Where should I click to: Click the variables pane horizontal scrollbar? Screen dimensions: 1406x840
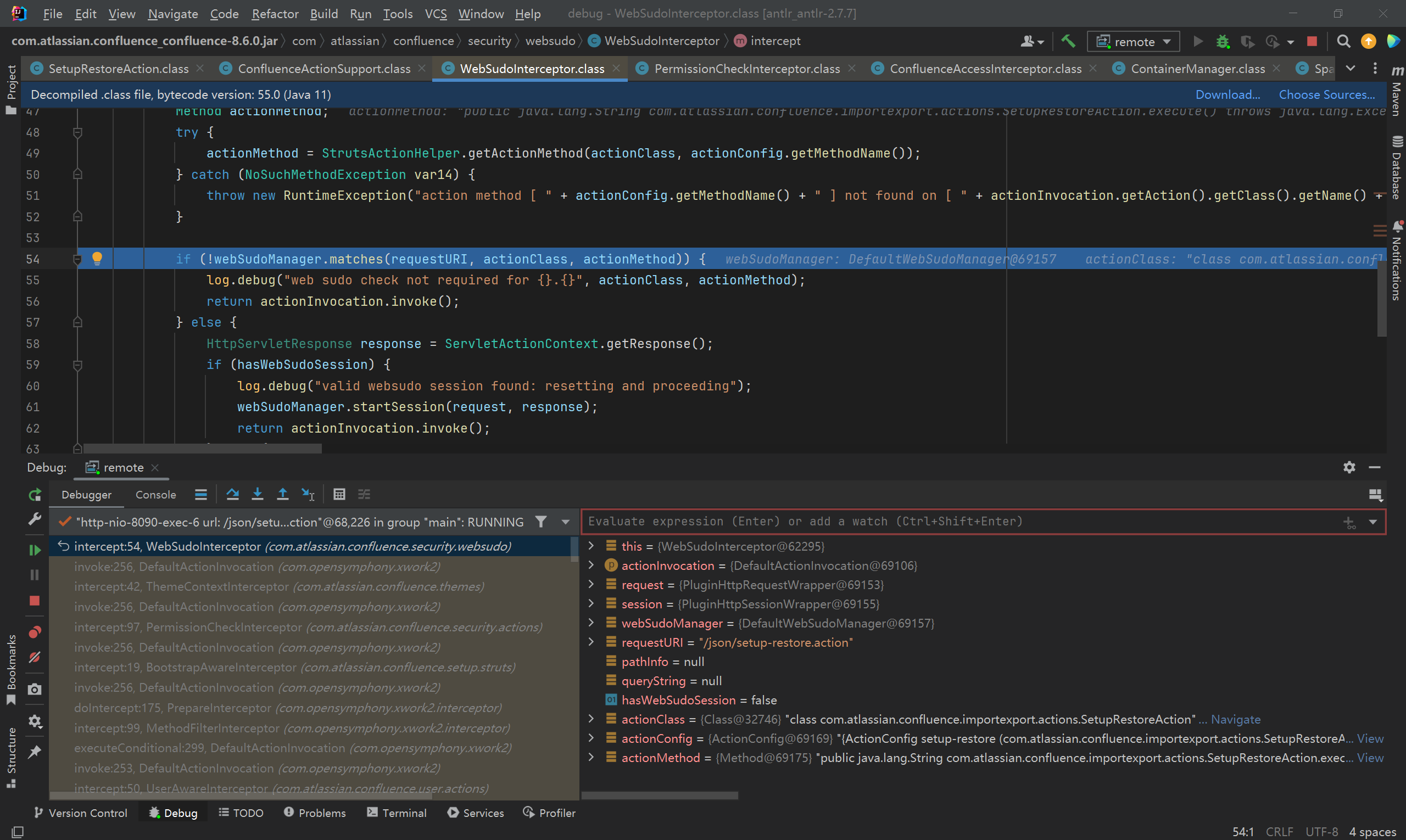660,796
